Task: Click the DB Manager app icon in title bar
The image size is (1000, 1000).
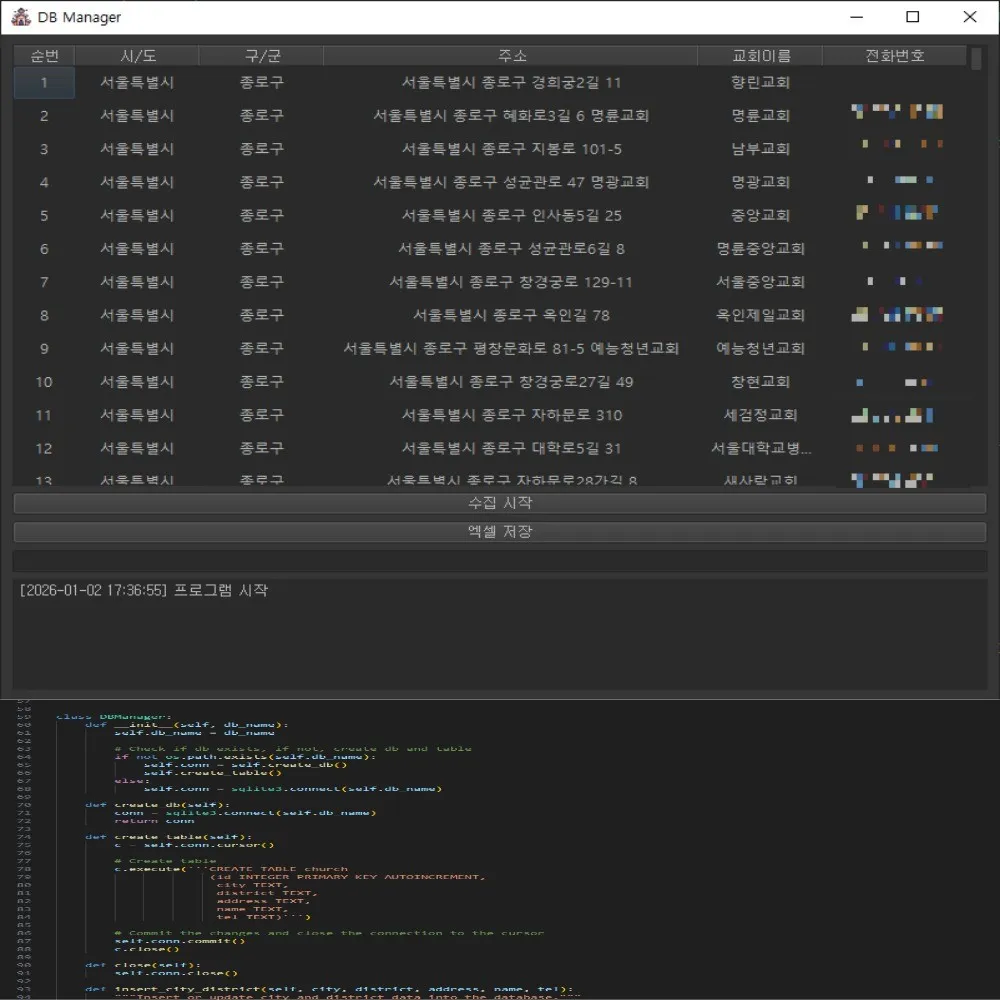Action: 21,17
